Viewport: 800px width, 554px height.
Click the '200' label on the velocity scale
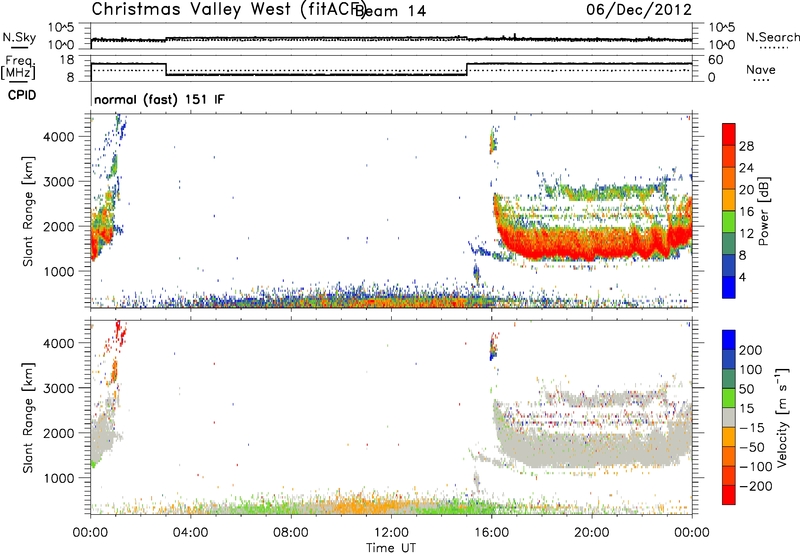point(751,350)
